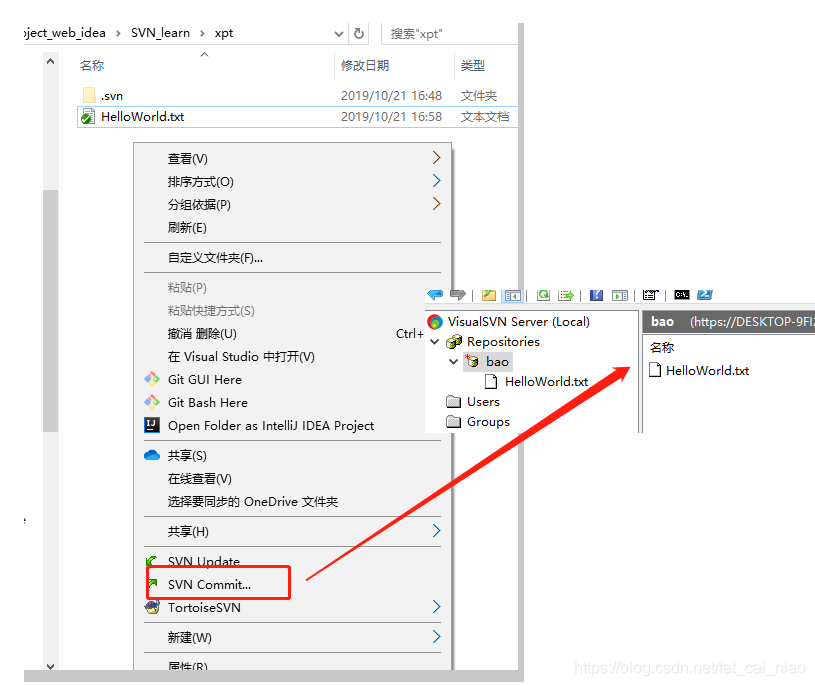815x686 pixels.
Task: Click the Forward arrow in VisualSVN toolbar
Action: [457, 295]
